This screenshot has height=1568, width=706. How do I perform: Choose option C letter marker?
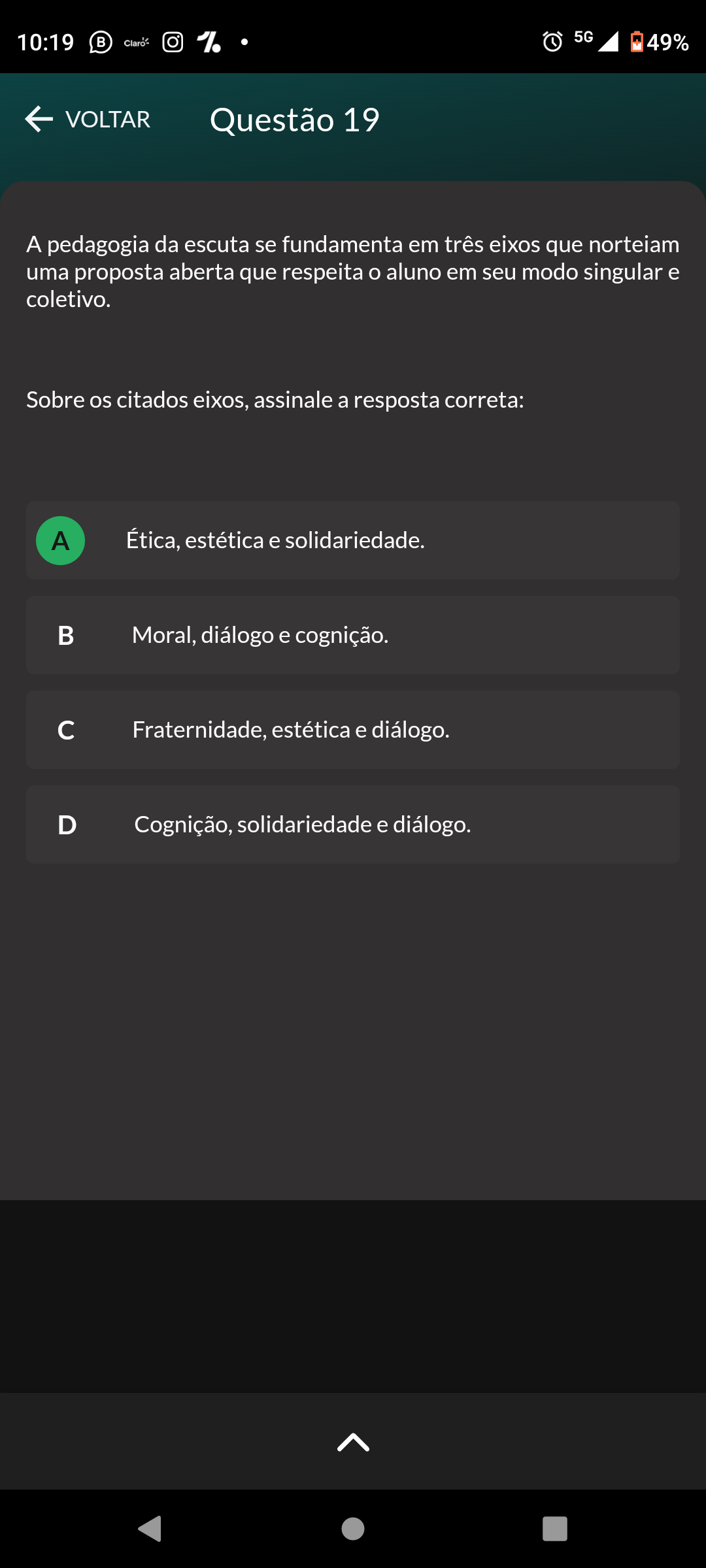click(66, 730)
